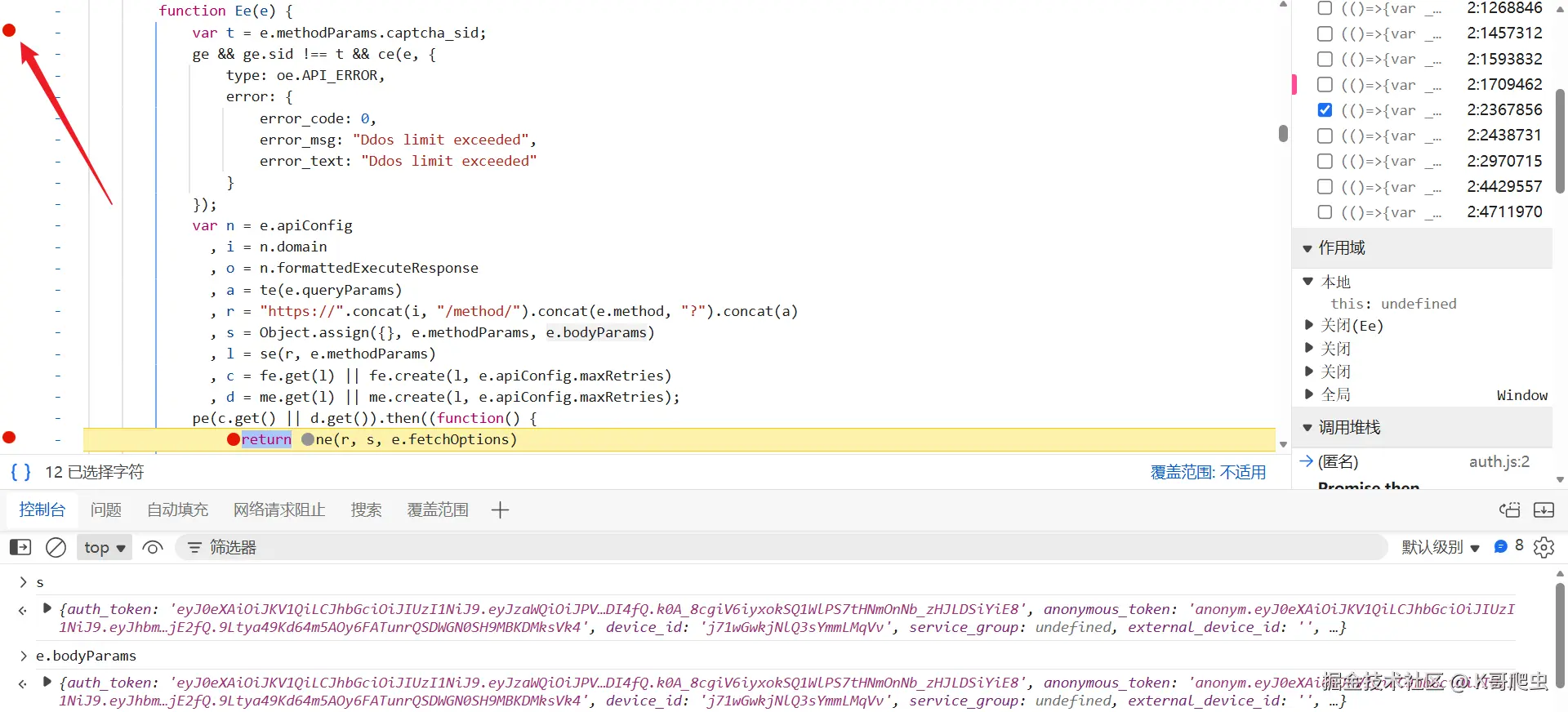
Task: Enable the breakpoint at 2:1709462
Action: click(x=1325, y=85)
